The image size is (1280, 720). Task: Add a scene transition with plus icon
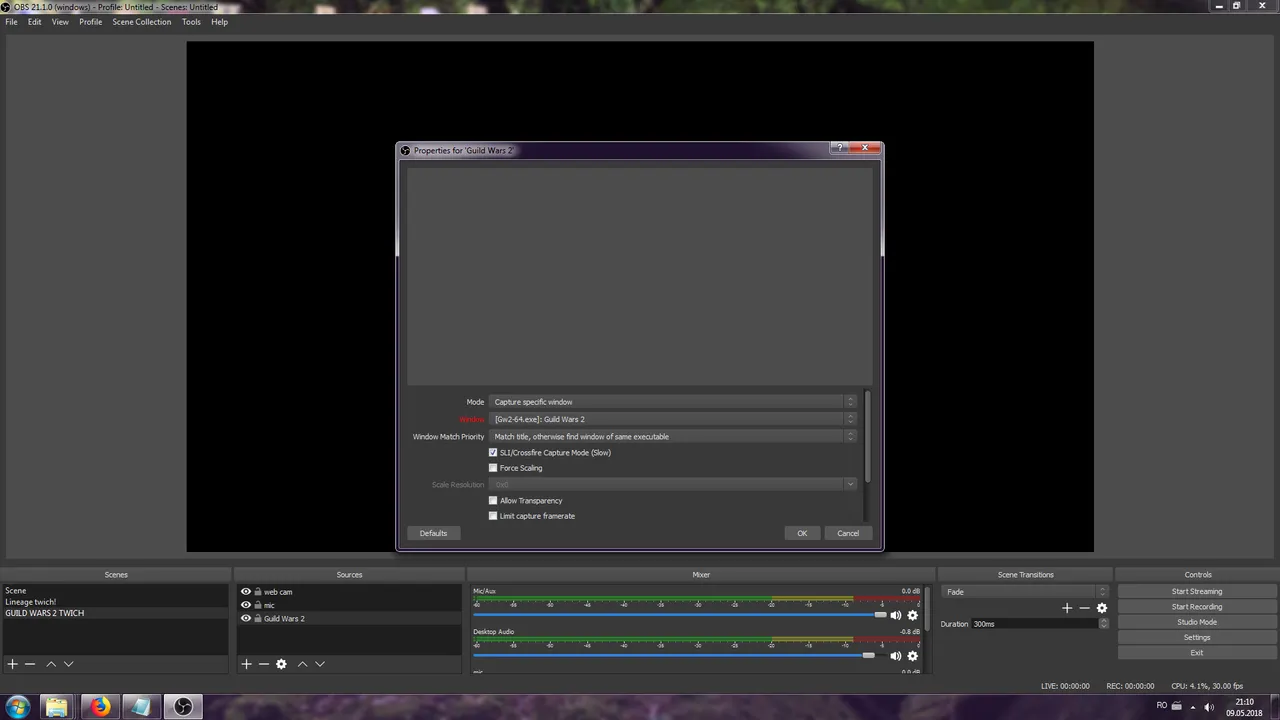(x=1067, y=608)
